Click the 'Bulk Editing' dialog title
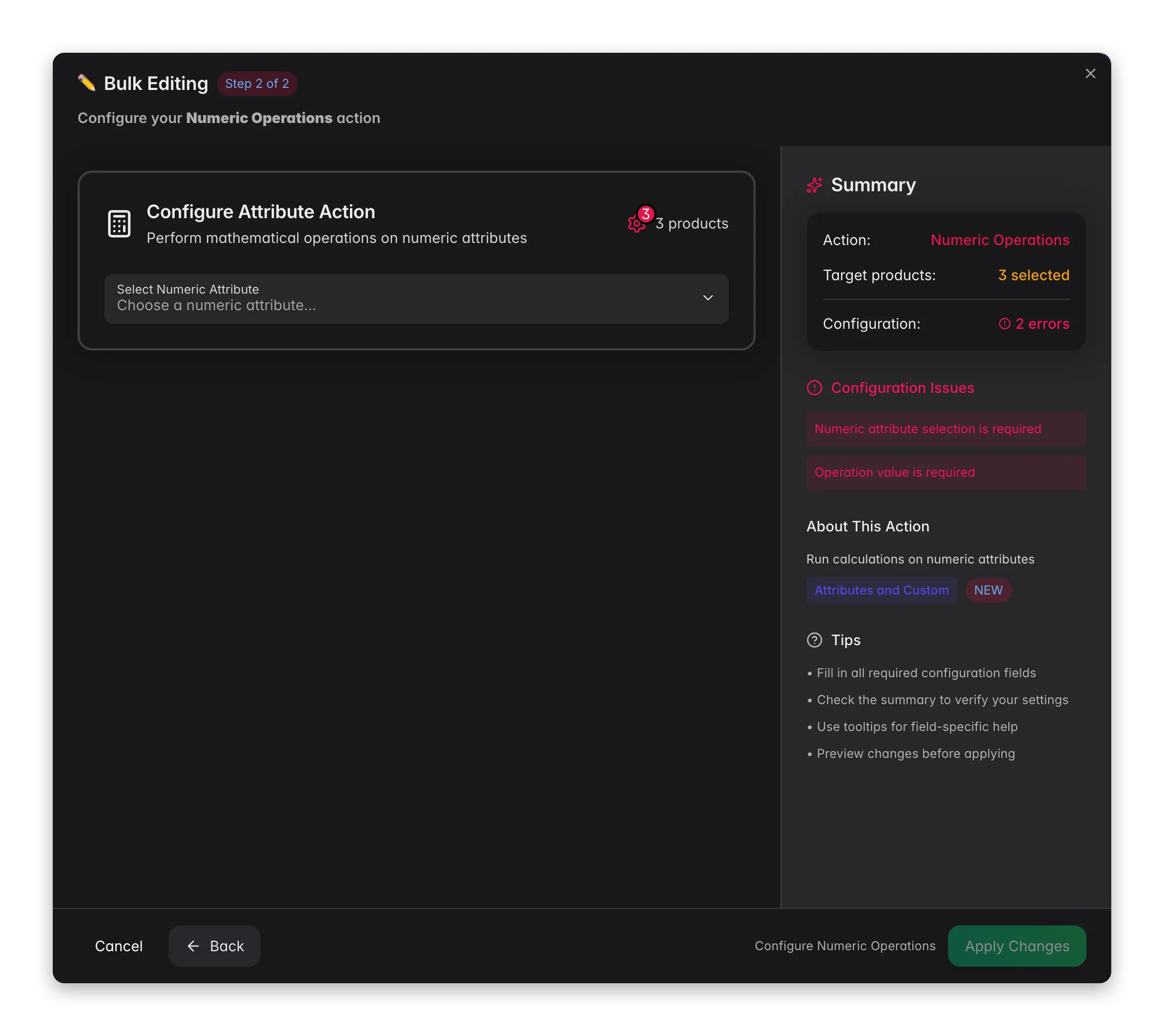The image size is (1164, 1036). click(x=156, y=84)
